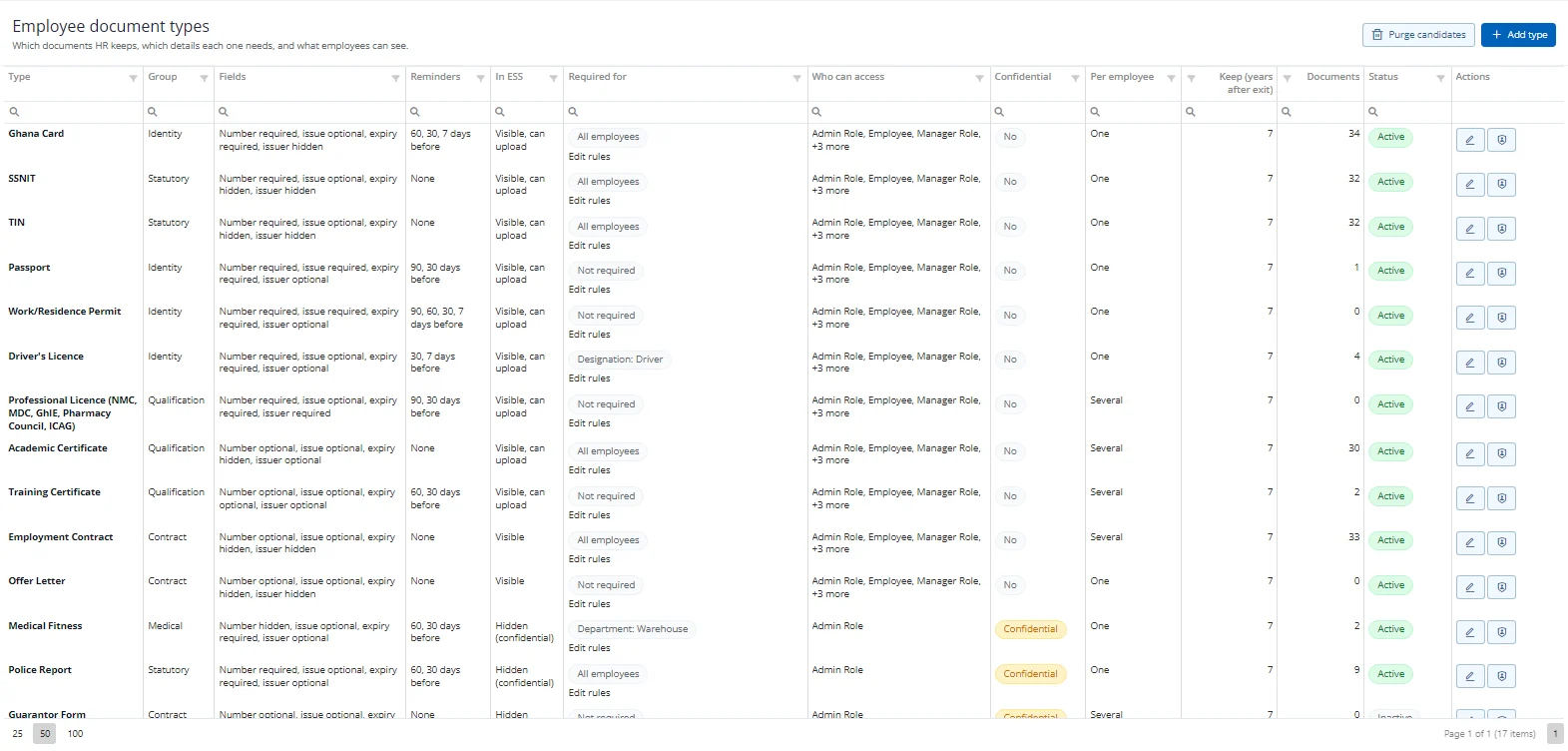Viewport: 1568px width, 751px height.
Task: Edit the Employment Contract type
Action: (1470, 543)
